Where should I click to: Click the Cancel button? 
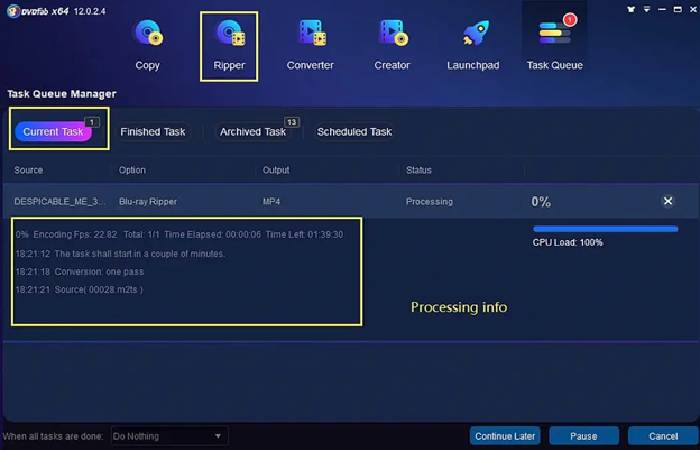(x=663, y=436)
